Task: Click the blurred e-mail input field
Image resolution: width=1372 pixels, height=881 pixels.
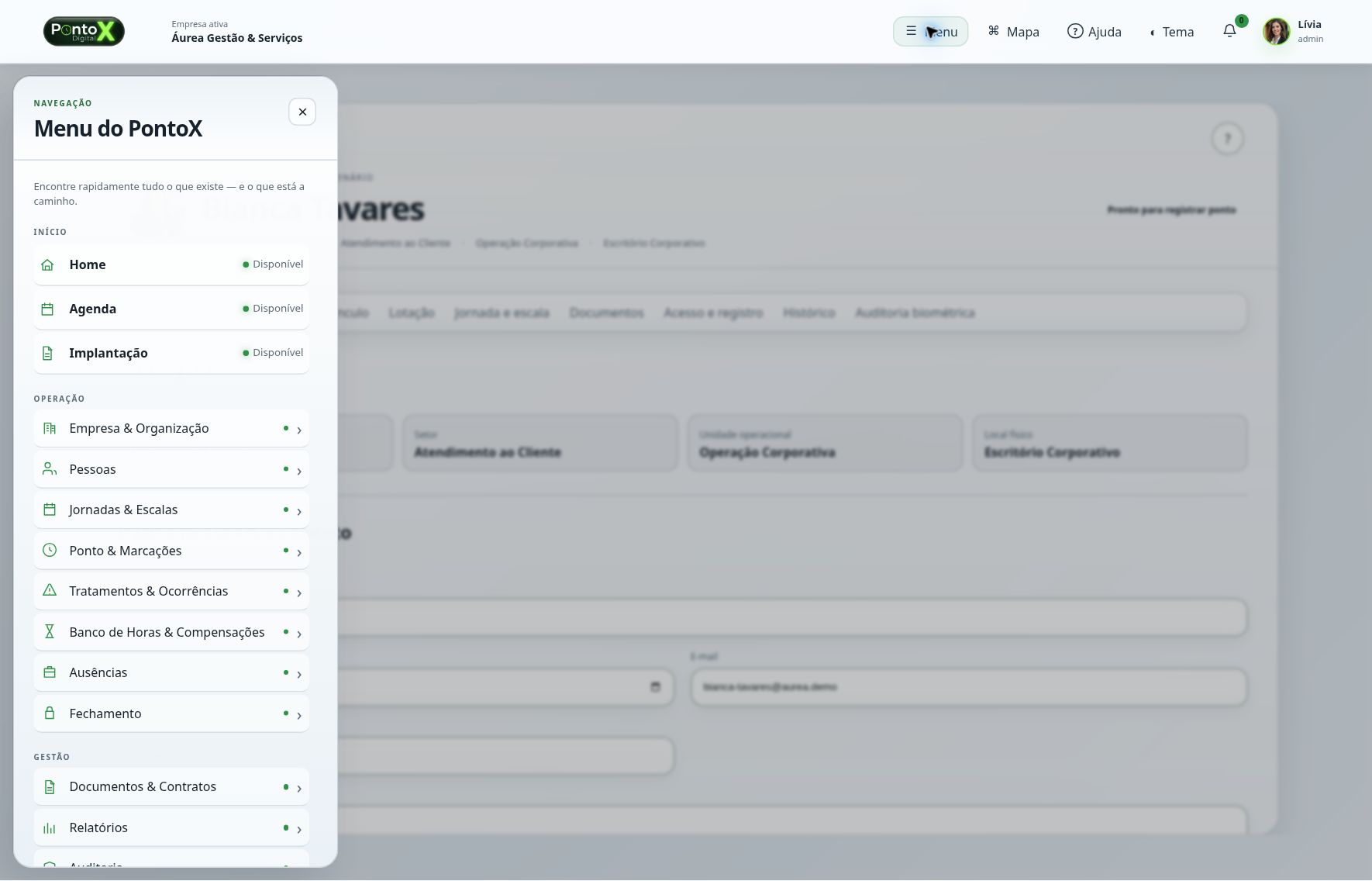Action: point(969,687)
